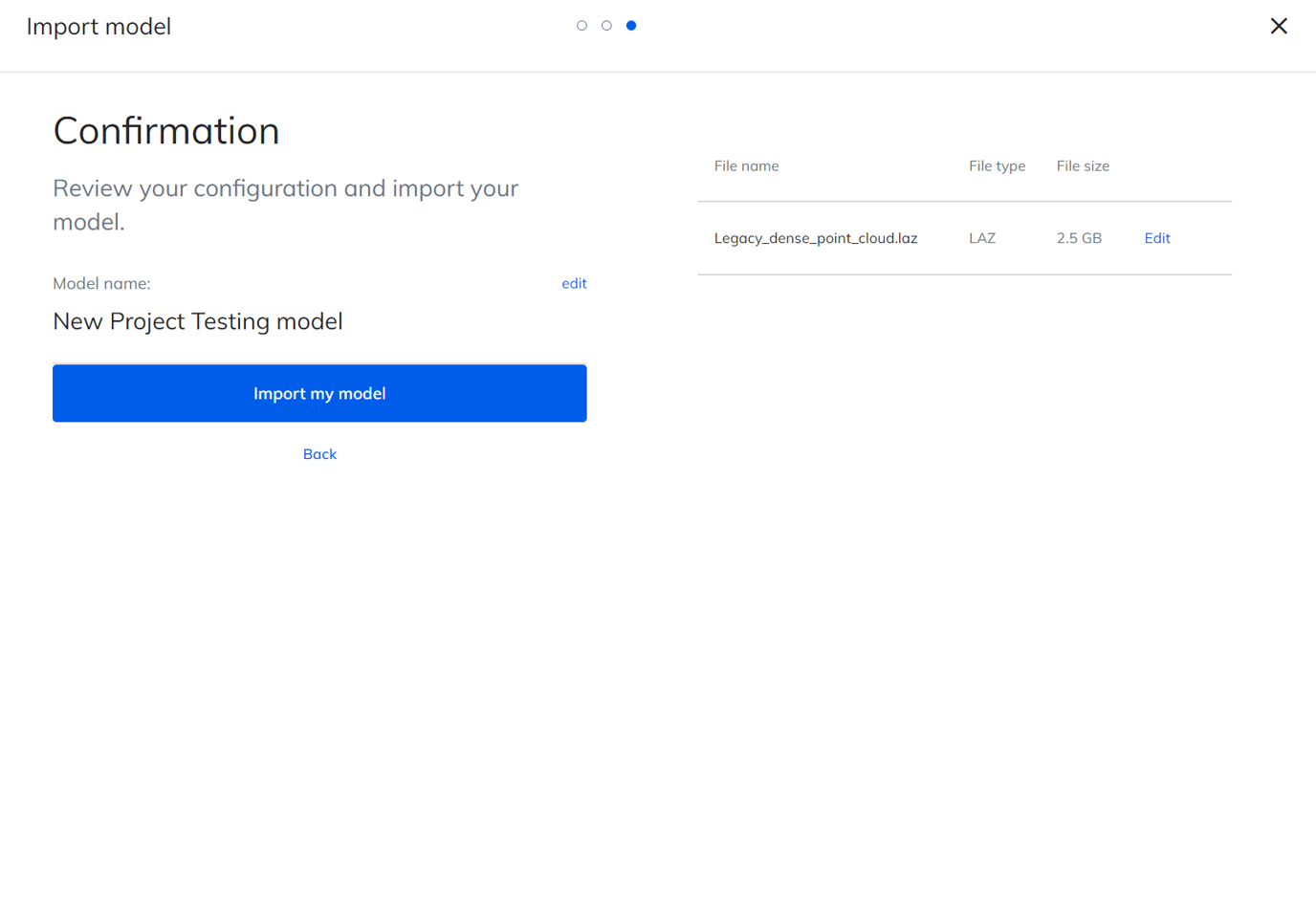Go back using the Back link

[319, 454]
